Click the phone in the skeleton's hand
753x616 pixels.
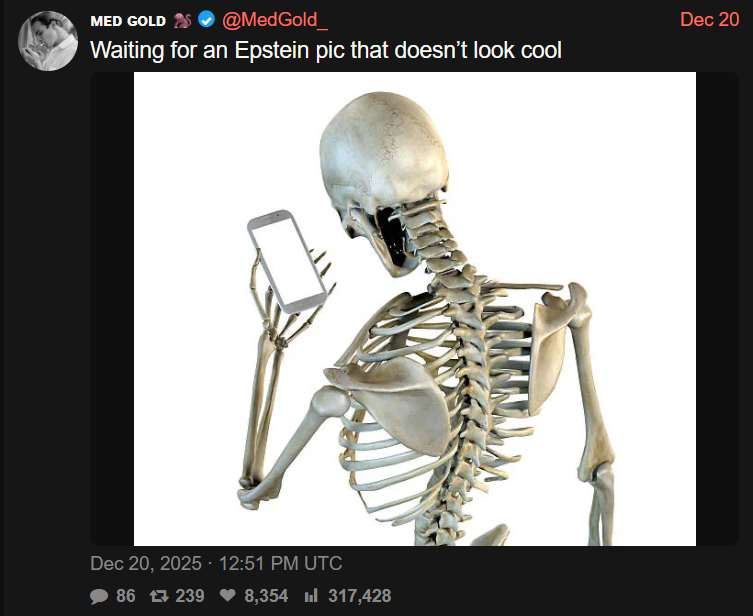287,261
